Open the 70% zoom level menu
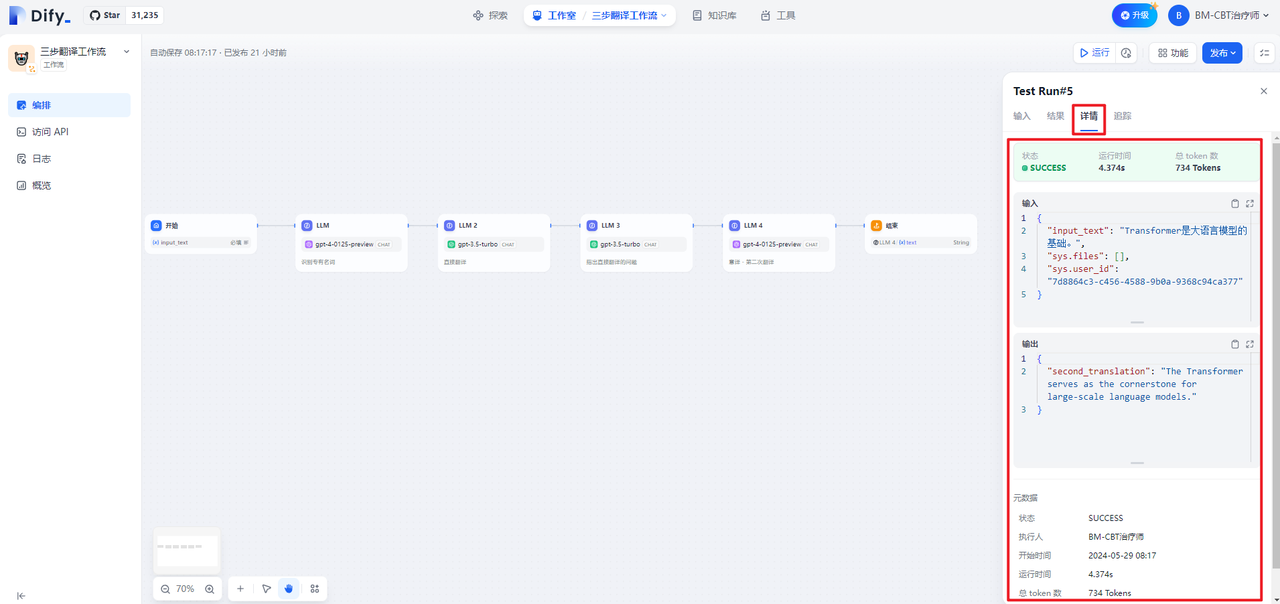This screenshot has height=604, width=1280. point(186,589)
